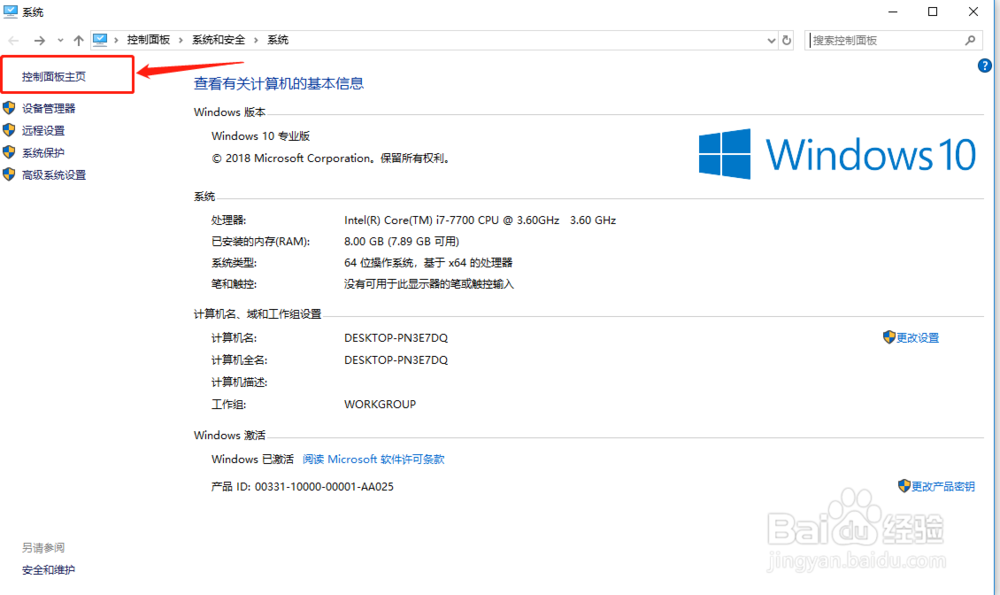Click shield icon beside 更改设置
1000x595 pixels.
pyautogui.click(x=889, y=337)
